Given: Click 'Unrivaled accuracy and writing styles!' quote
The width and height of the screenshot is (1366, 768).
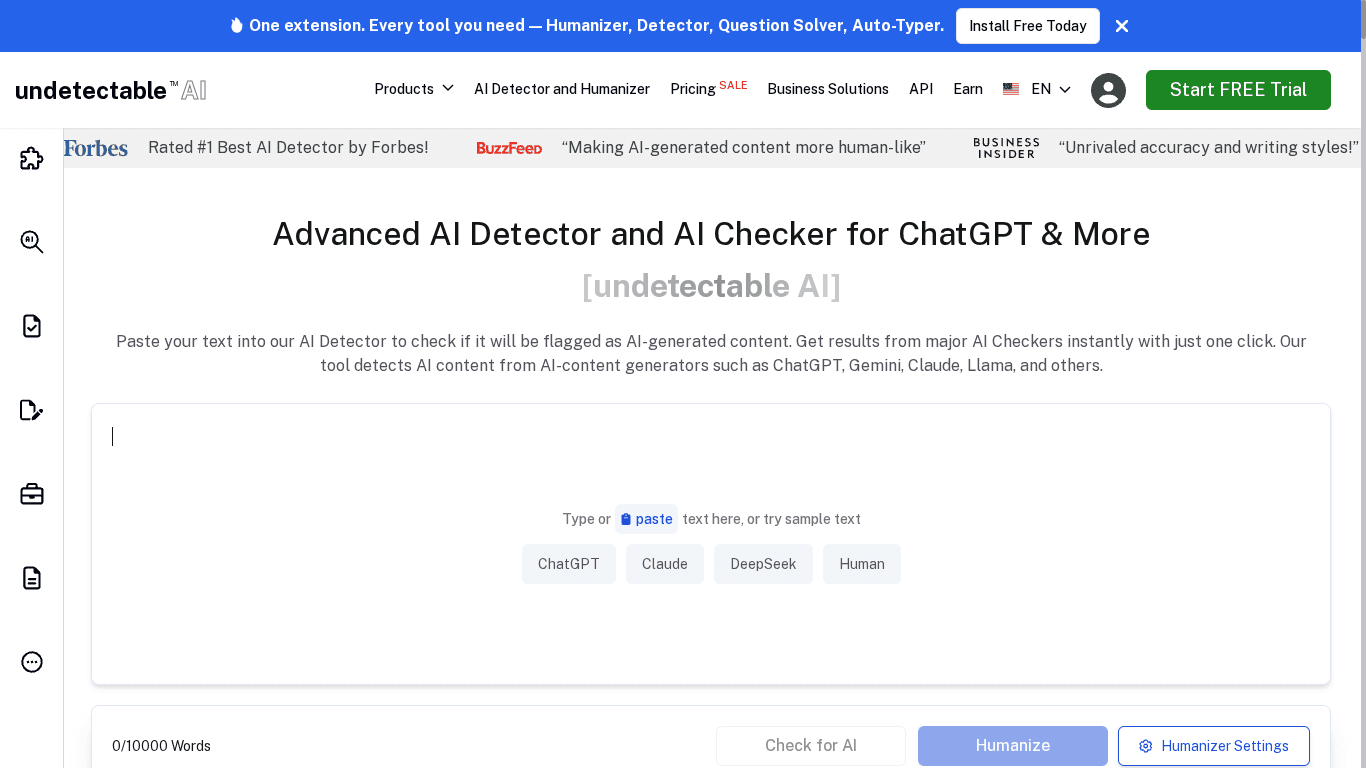Looking at the screenshot, I should (x=1209, y=148).
